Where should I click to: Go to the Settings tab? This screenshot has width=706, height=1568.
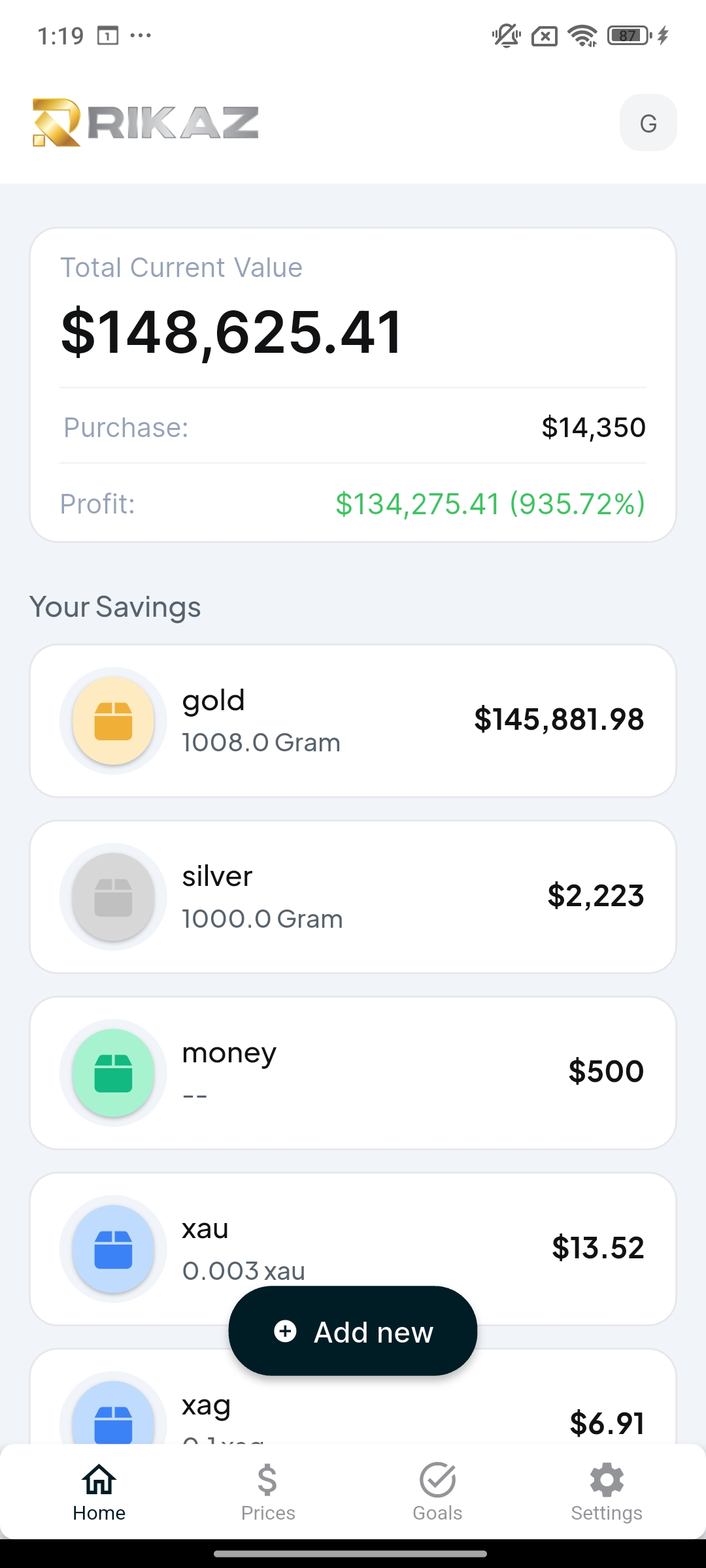pyautogui.click(x=607, y=1492)
